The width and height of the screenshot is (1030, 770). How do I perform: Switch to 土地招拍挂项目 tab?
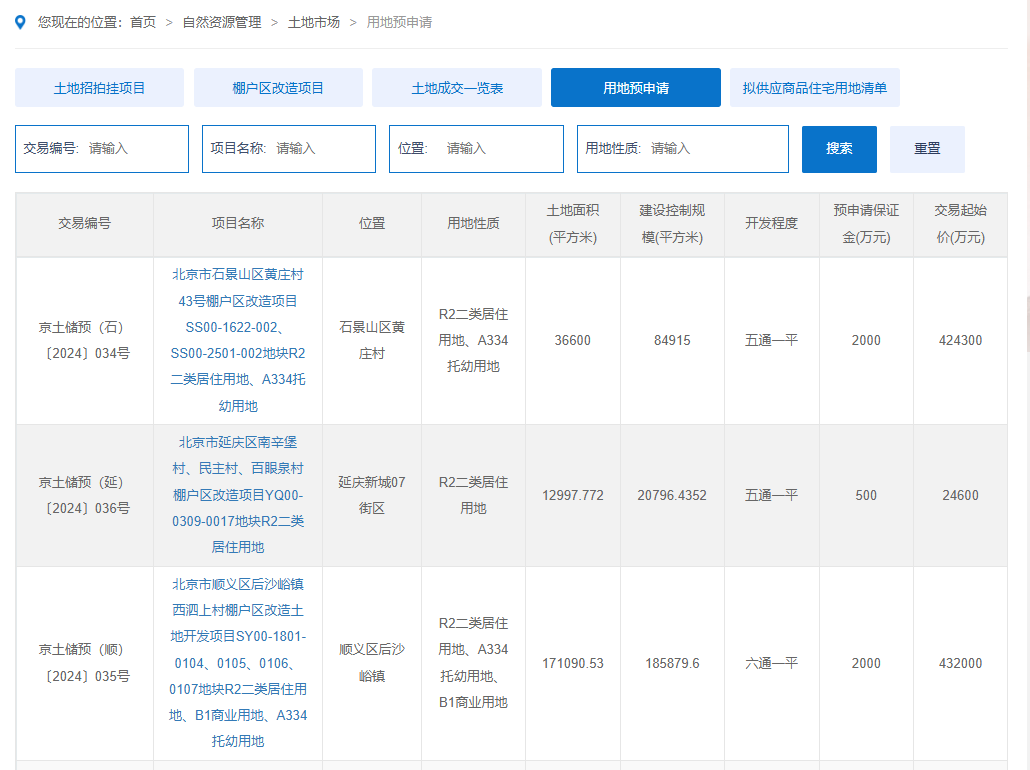99,88
